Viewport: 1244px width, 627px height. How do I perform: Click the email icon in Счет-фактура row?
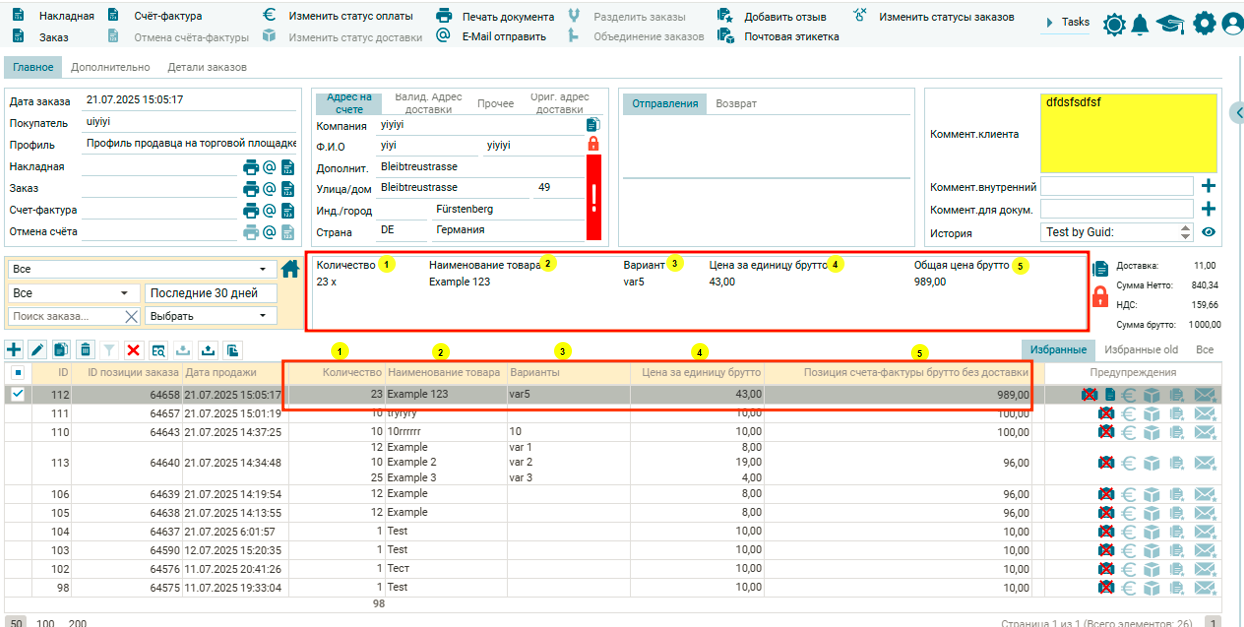coord(269,210)
